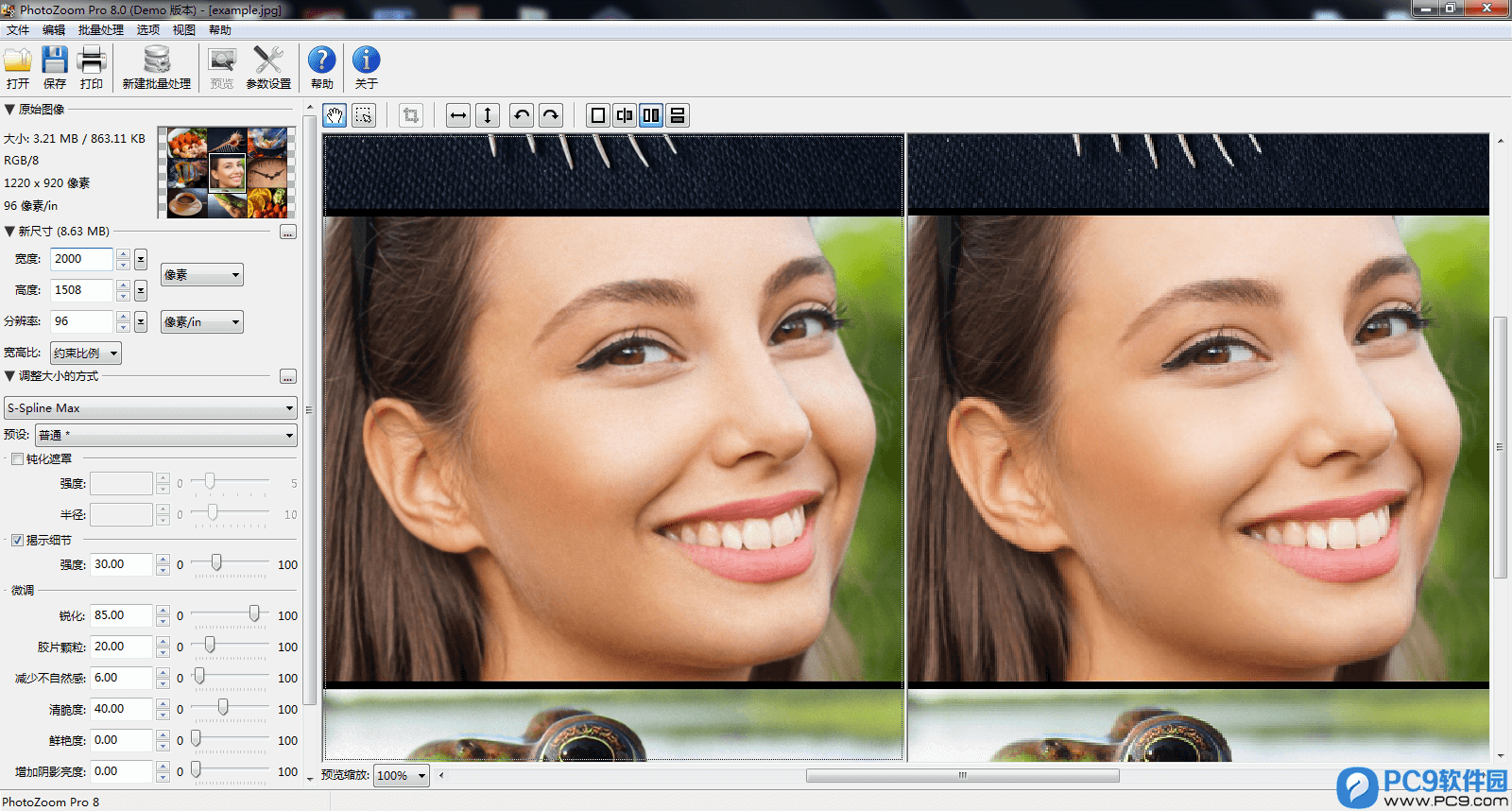Switch to single preview pane view
The image size is (1512, 811).
coord(598,115)
